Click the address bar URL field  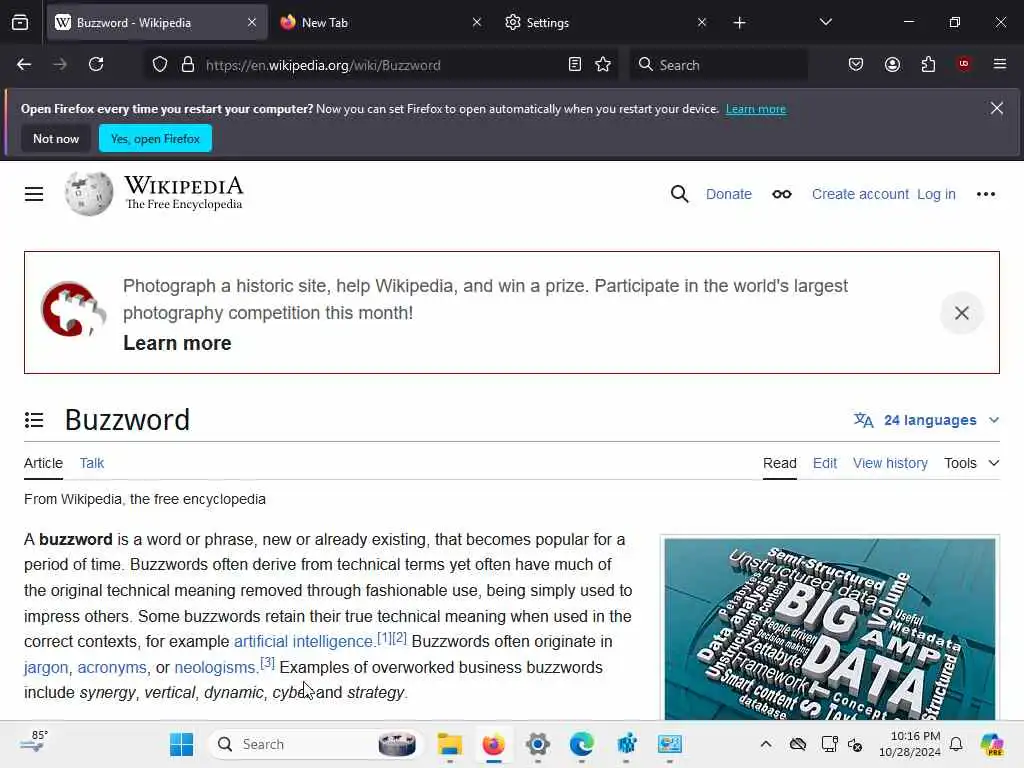(382, 65)
